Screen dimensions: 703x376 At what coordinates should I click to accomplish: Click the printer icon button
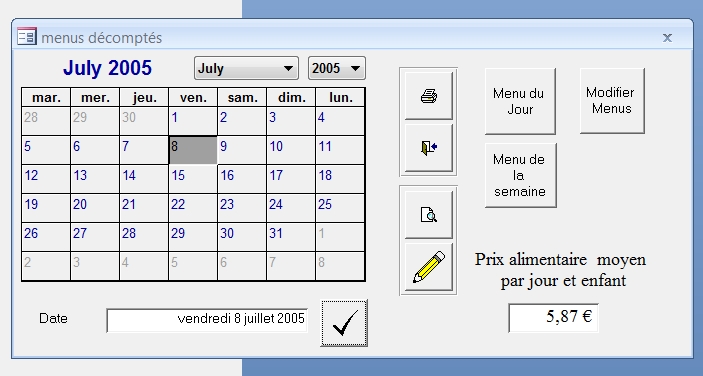429,95
